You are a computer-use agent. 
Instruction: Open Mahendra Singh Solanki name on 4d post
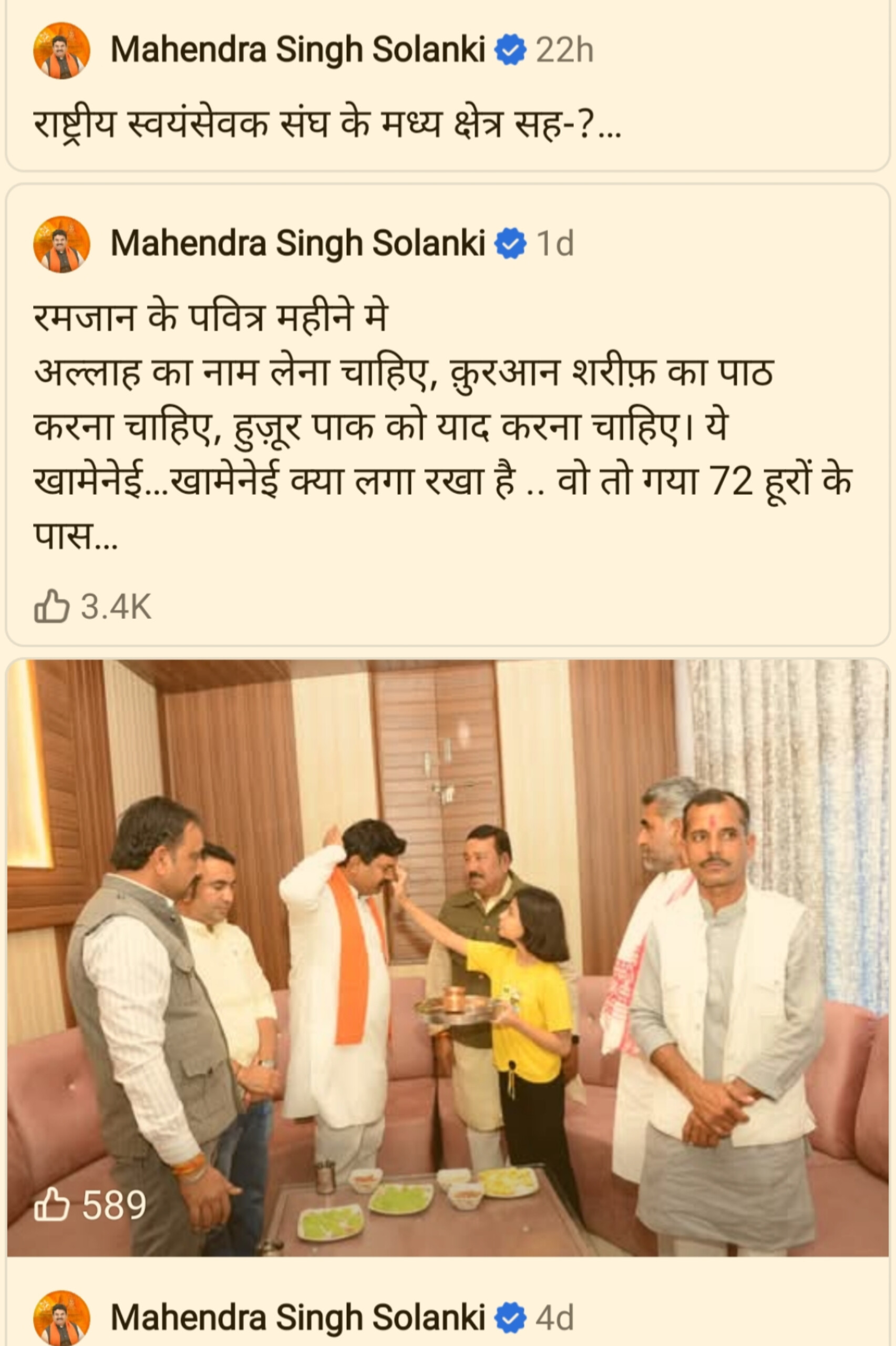(x=298, y=1318)
